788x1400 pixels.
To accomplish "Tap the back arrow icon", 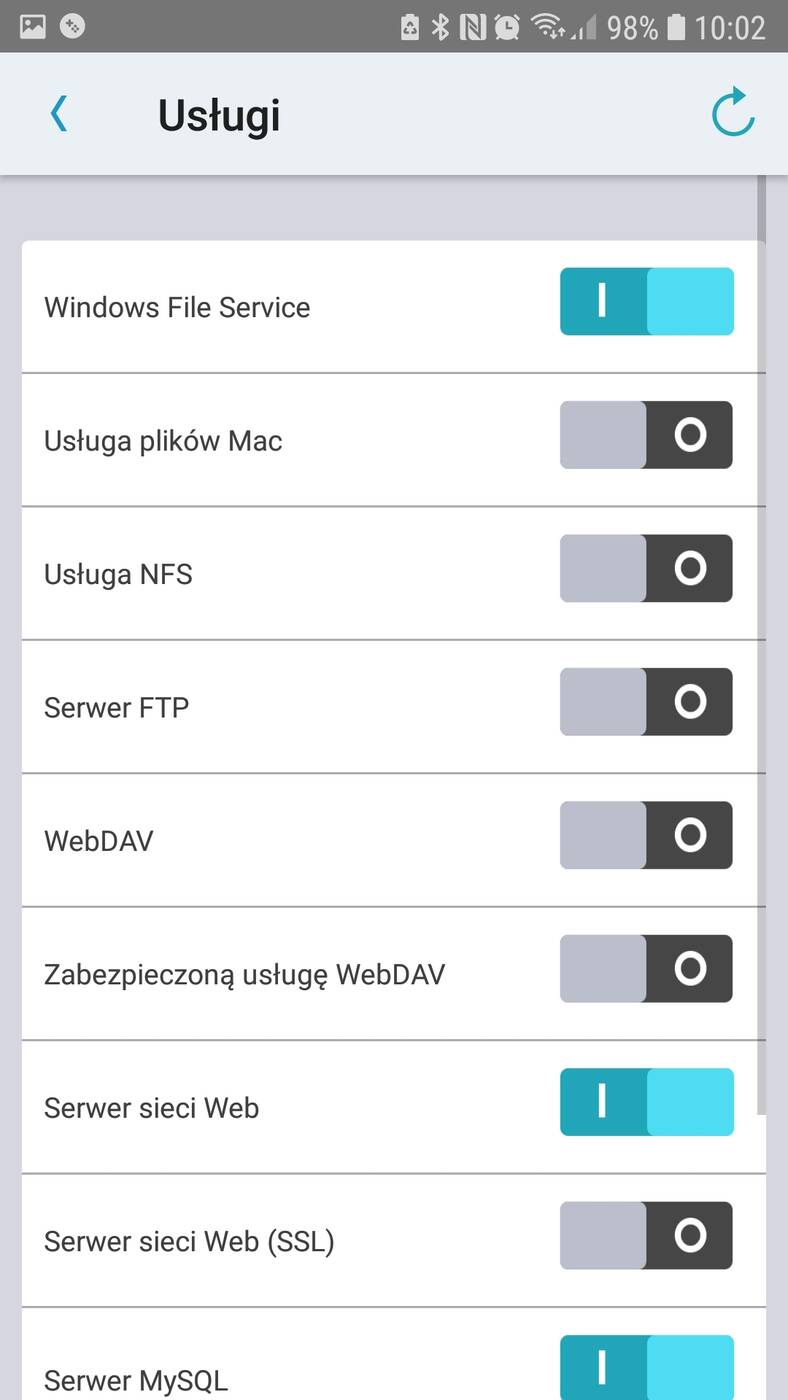I will [59, 114].
